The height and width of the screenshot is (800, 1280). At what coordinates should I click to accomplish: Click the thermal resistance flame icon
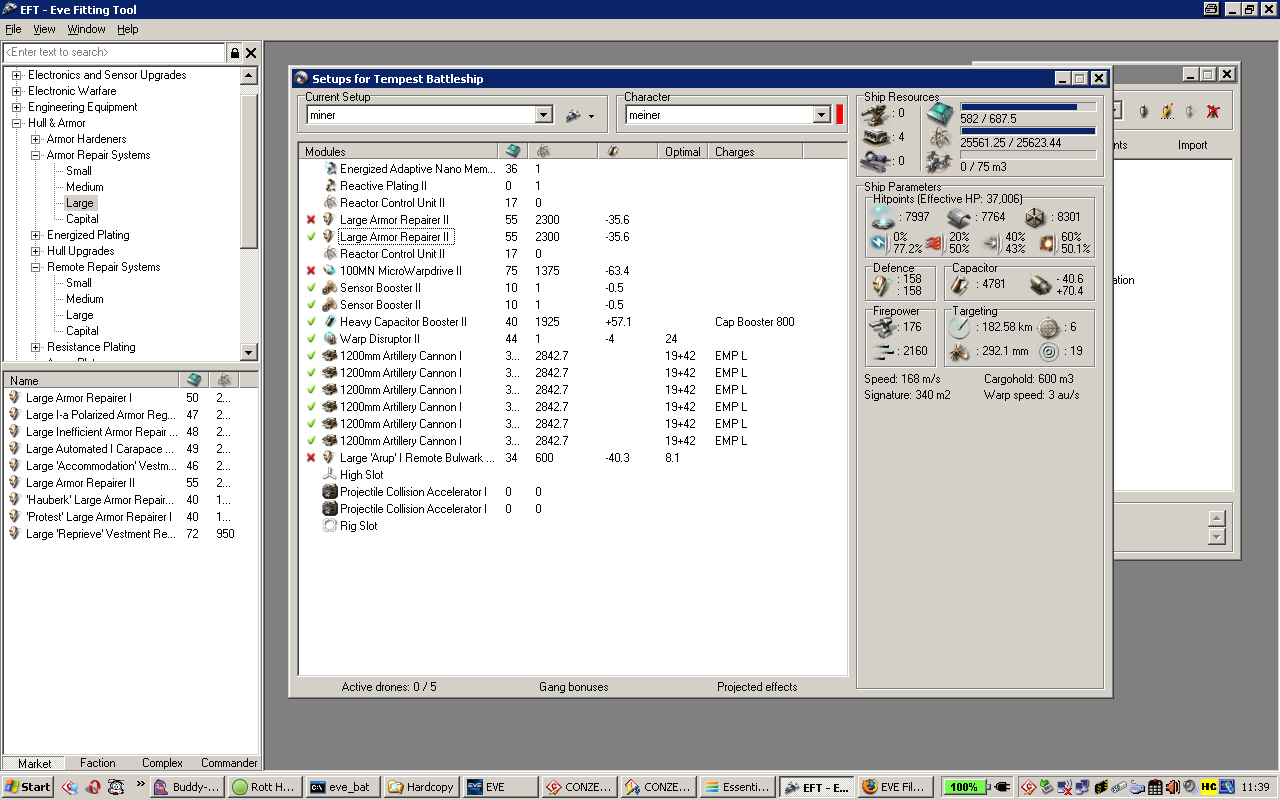(934, 242)
